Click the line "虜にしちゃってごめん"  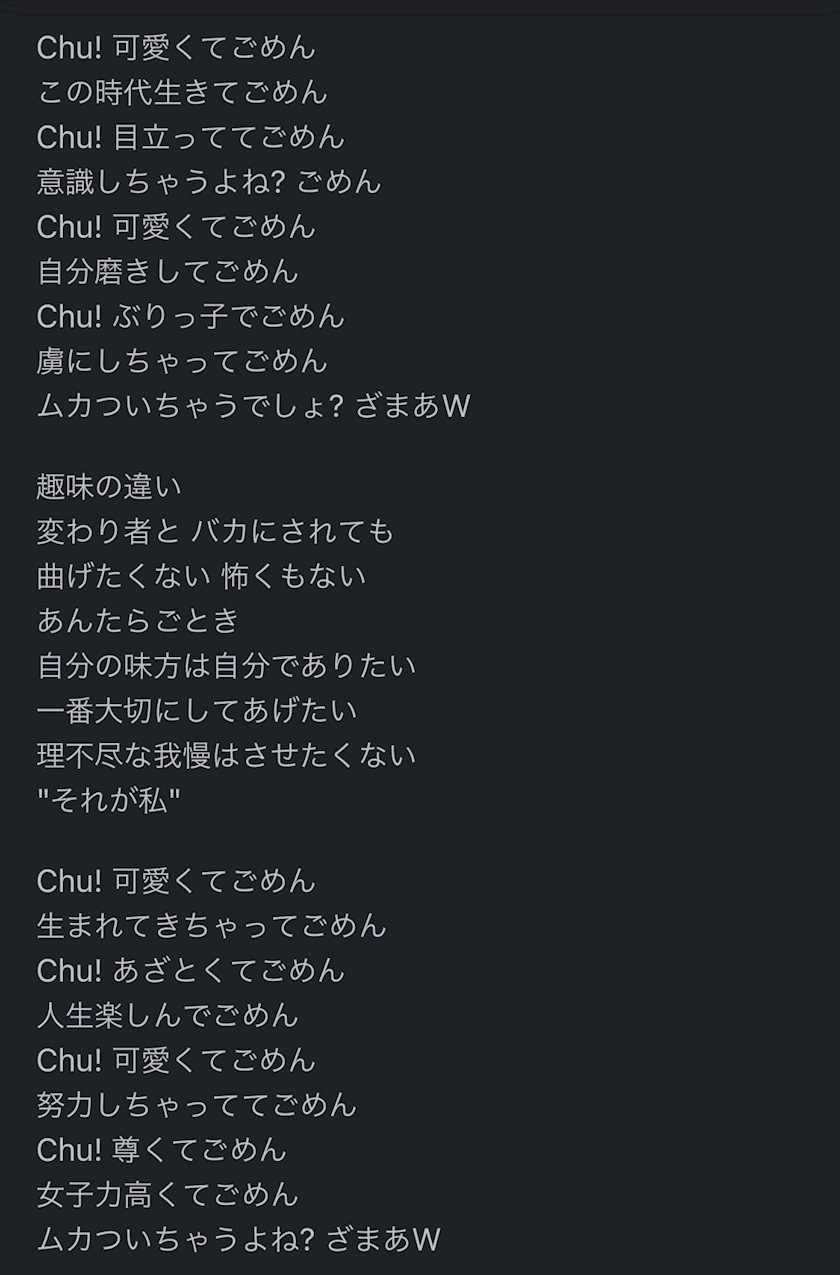(x=182, y=361)
